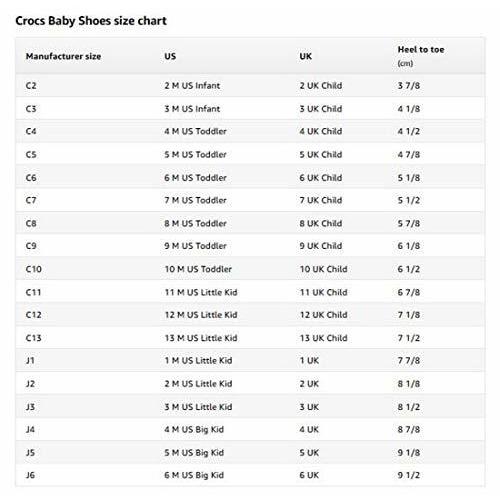The width and height of the screenshot is (500, 500).
Task: Click the Heel to toe header
Action: pyautogui.click(x=421, y=49)
